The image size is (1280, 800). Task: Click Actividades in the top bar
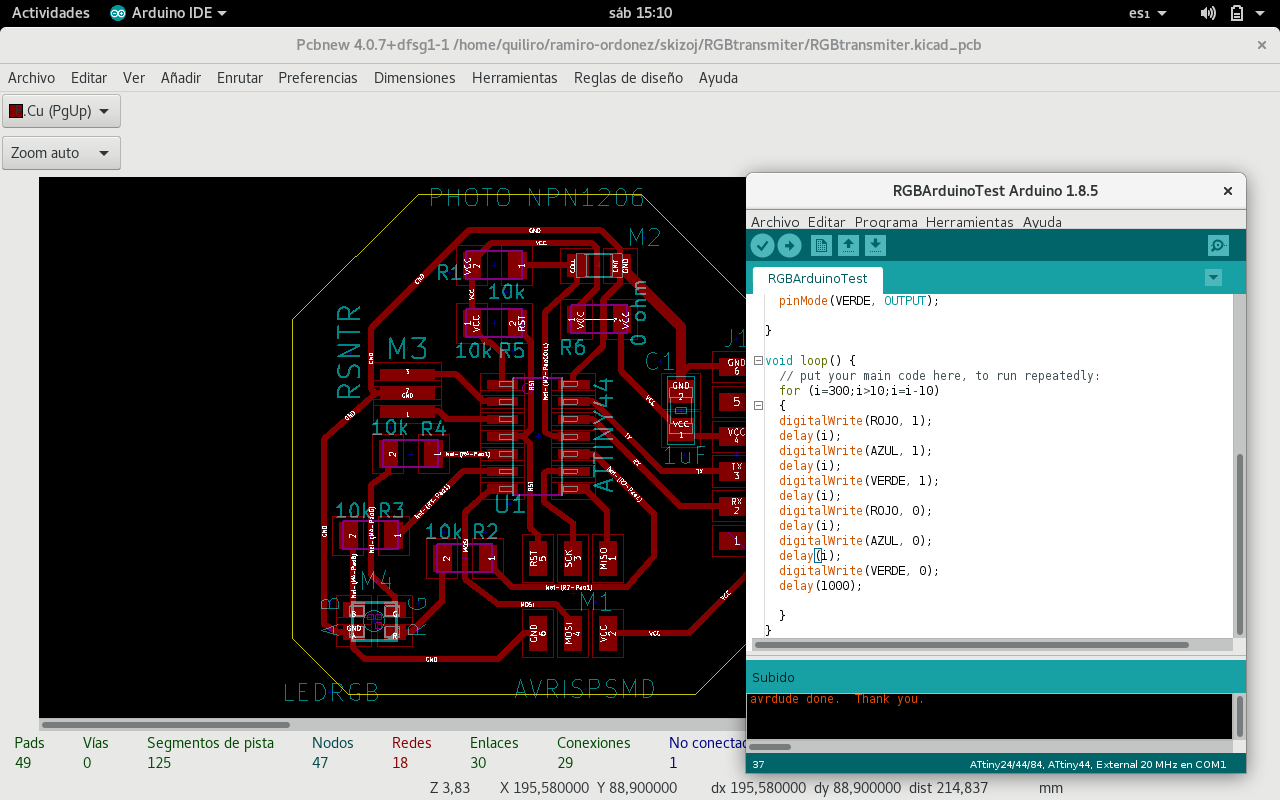(x=50, y=13)
